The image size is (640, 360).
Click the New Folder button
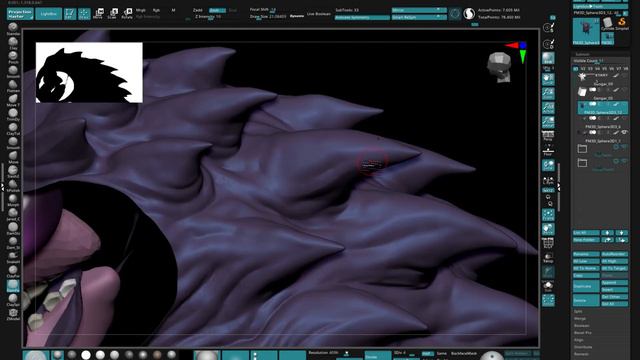pyautogui.click(x=586, y=240)
